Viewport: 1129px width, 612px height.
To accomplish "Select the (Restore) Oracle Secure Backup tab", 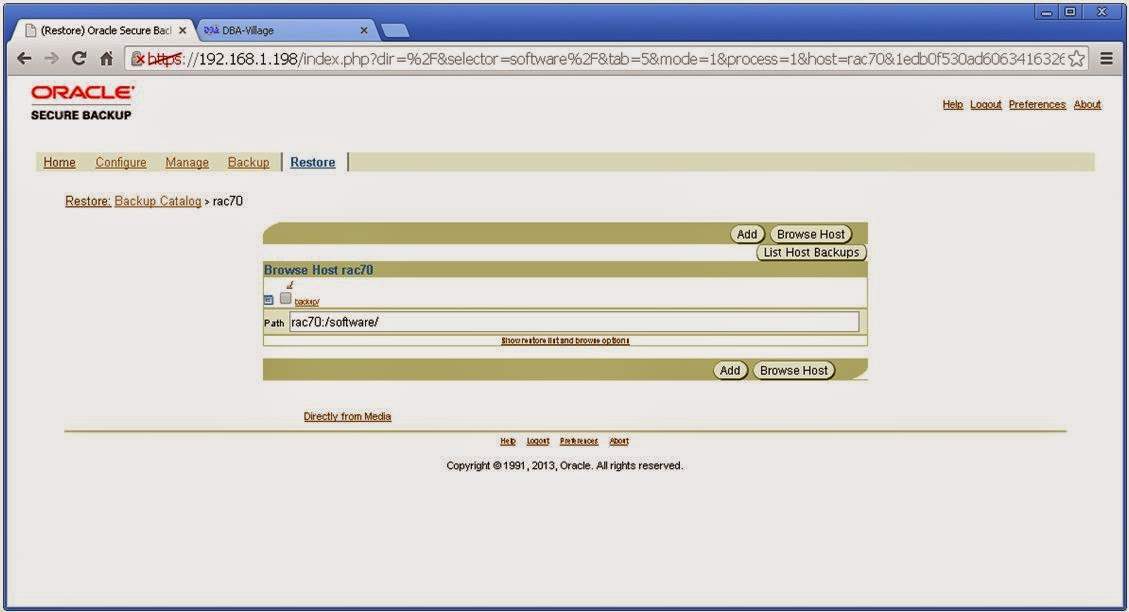I will [x=106, y=30].
